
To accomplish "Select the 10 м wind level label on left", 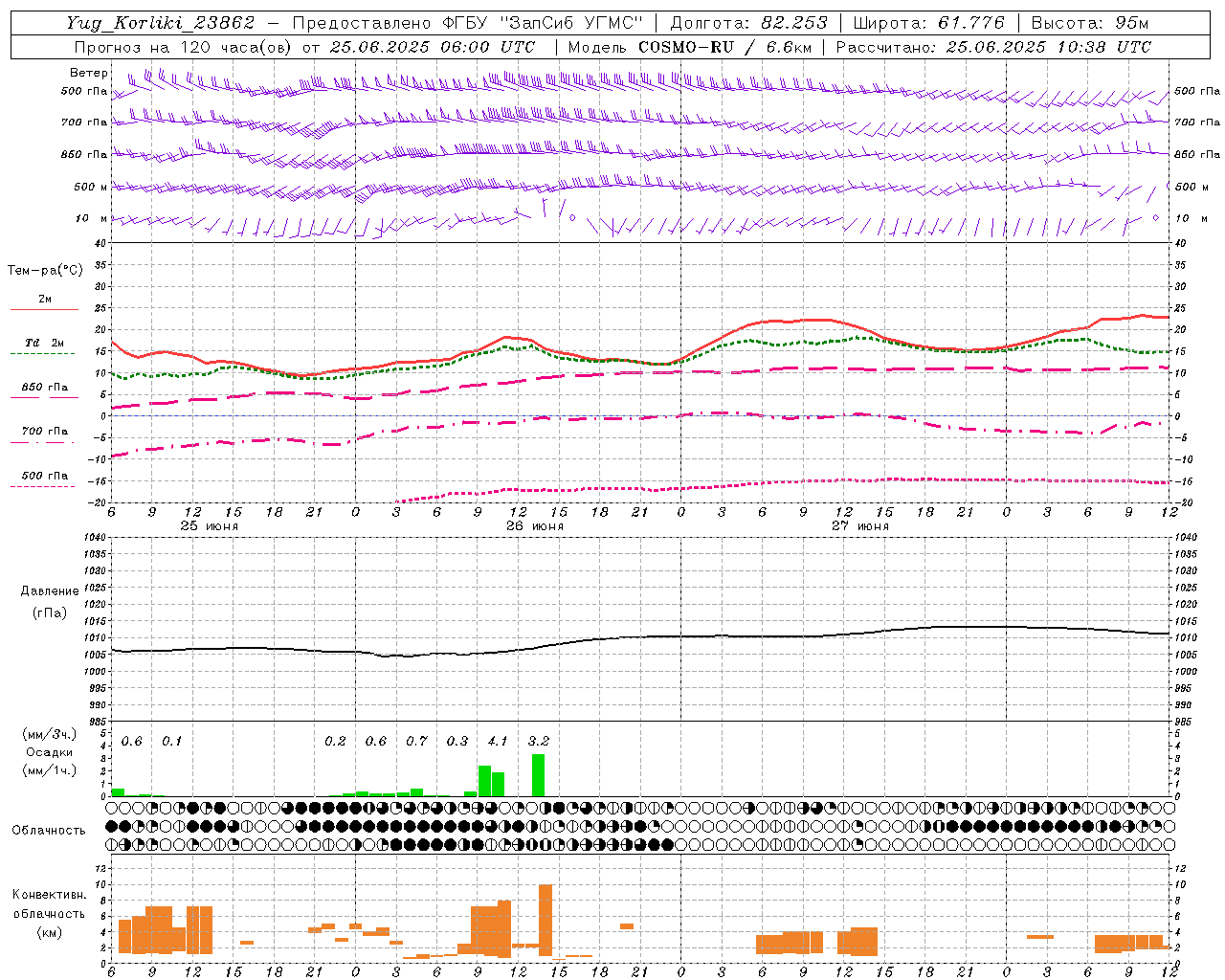I will click(91, 218).
